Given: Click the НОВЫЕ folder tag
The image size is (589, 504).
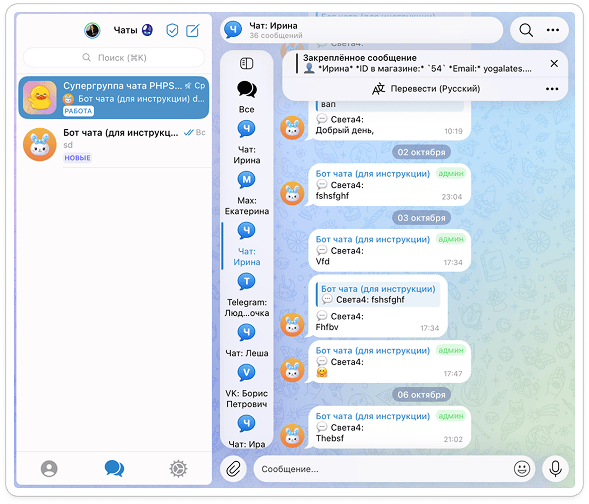Looking at the screenshot, I should pos(77,158).
